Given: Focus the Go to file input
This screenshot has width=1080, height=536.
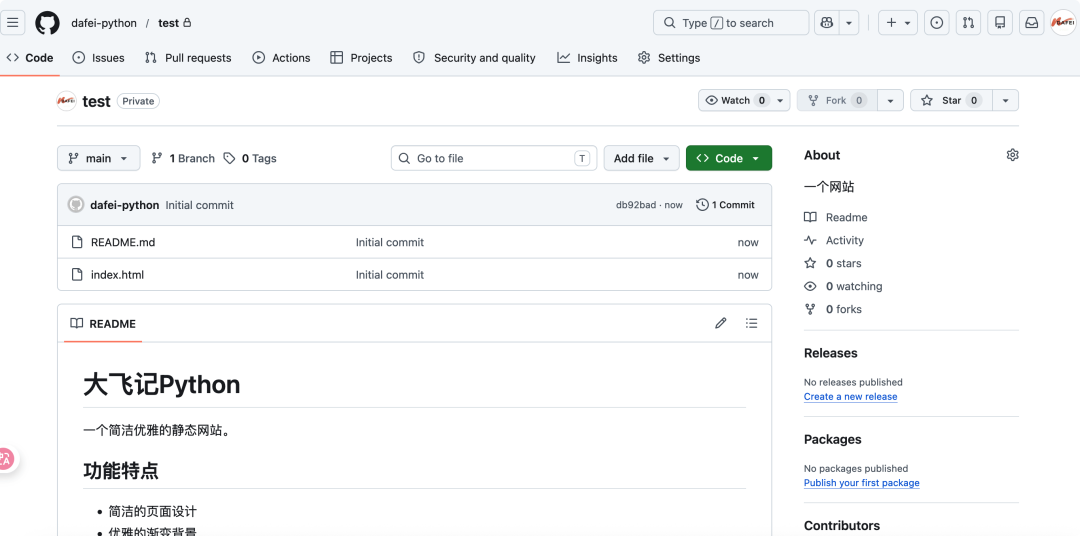Looking at the screenshot, I should pos(494,158).
